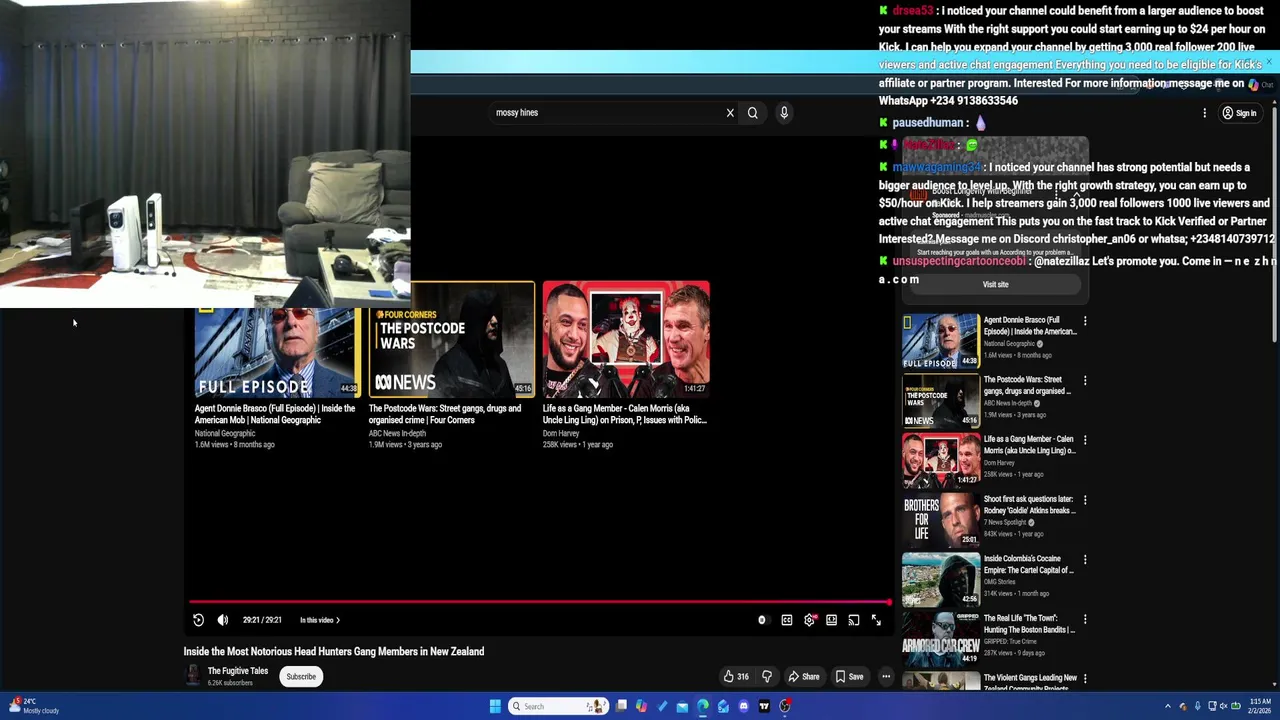Subscribe to The Fugitive Tales
This screenshot has height=720, width=1280.
click(301, 677)
